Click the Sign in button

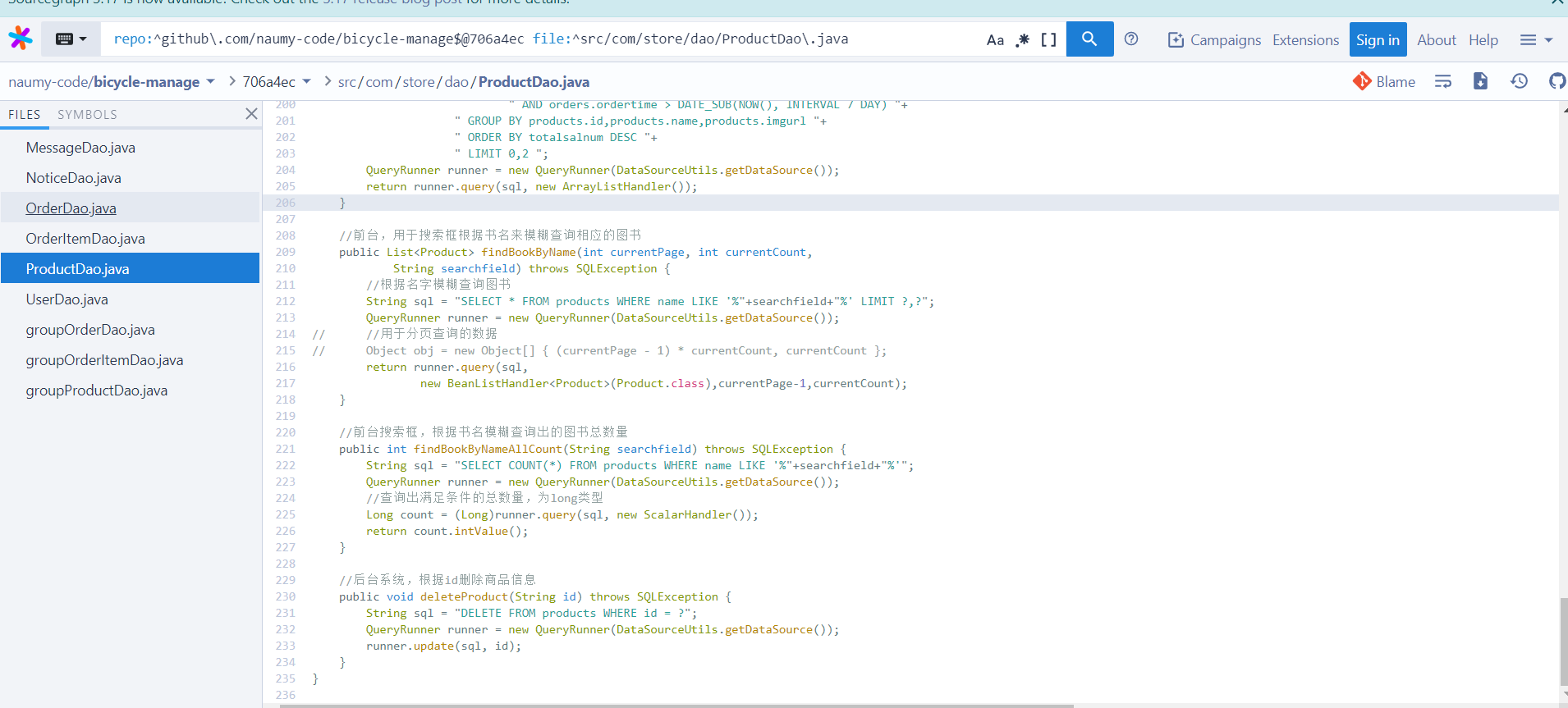coord(1378,39)
